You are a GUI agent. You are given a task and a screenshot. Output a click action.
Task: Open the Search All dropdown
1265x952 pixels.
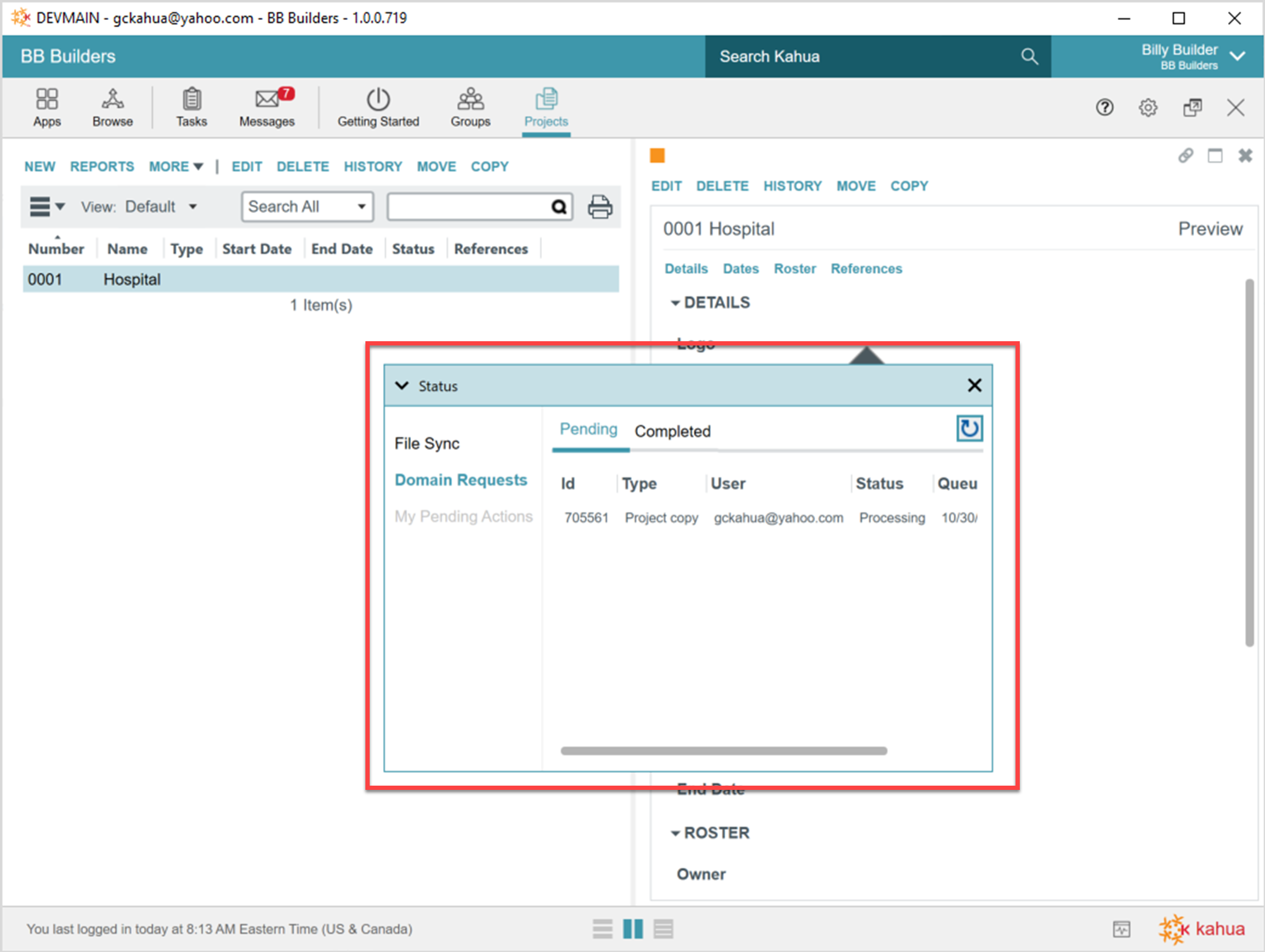tap(307, 207)
